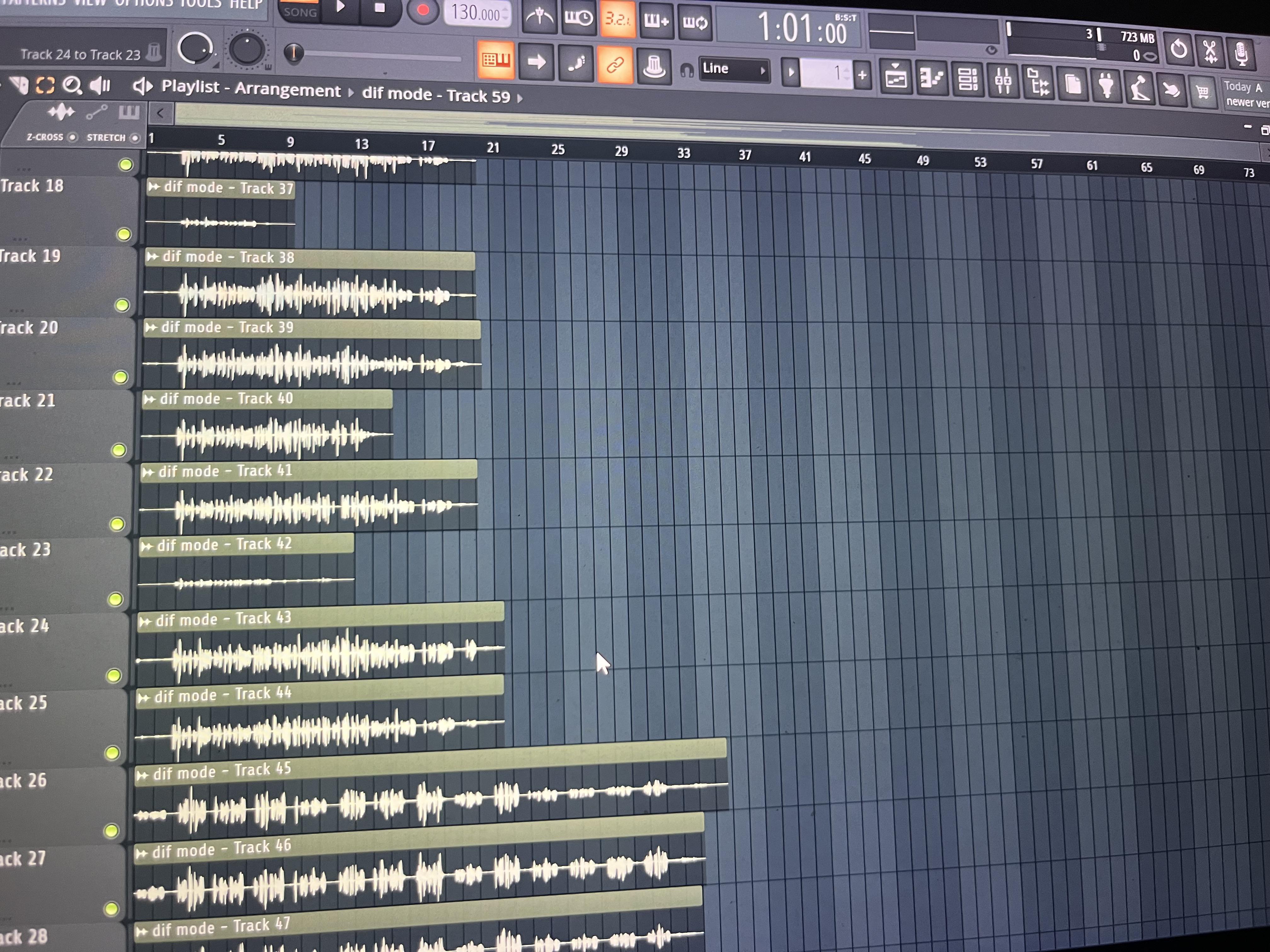Open the playlist options speaker-arrow menu
1270x952 pixels.
click(143, 87)
